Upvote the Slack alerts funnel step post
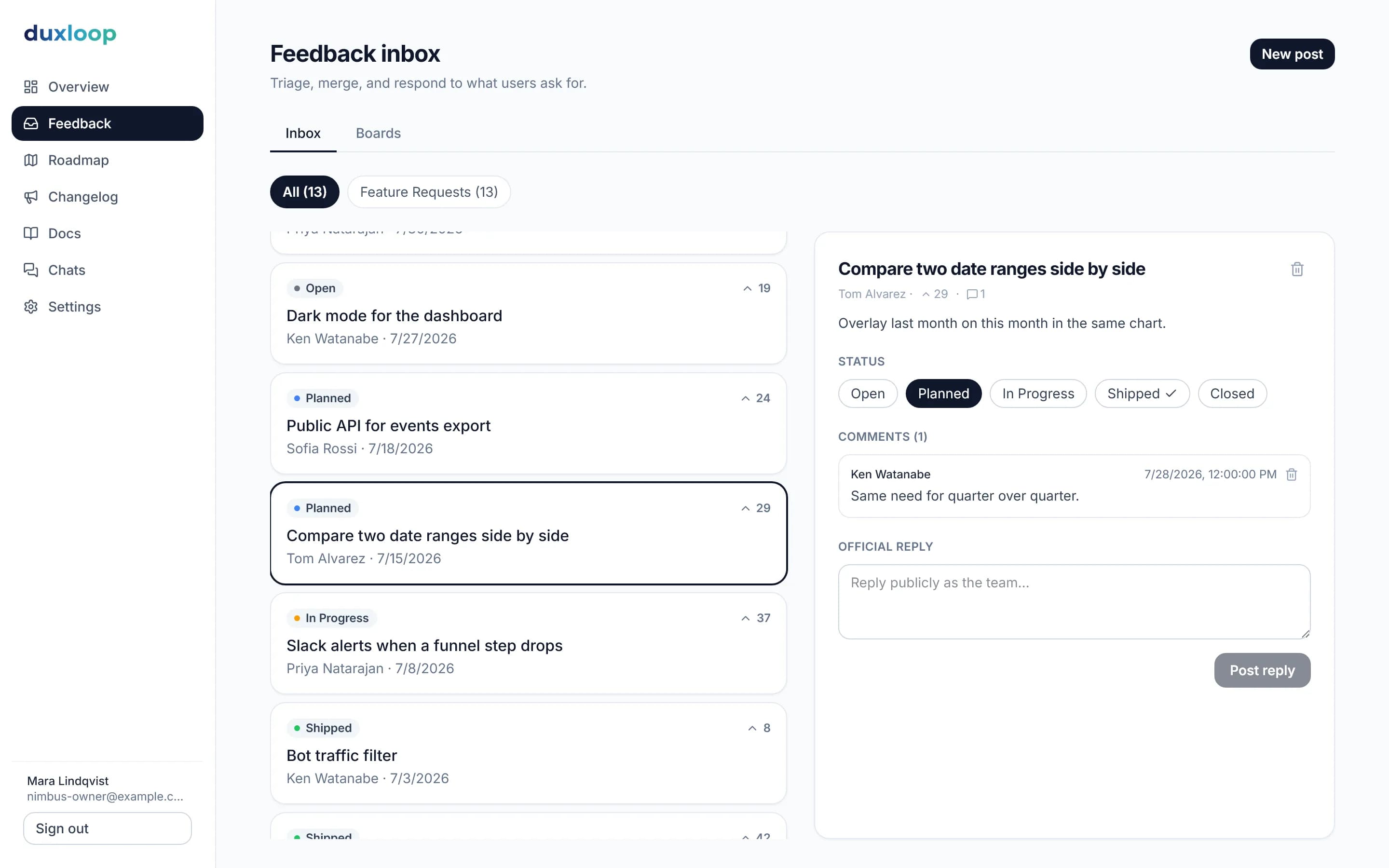 click(x=755, y=618)
